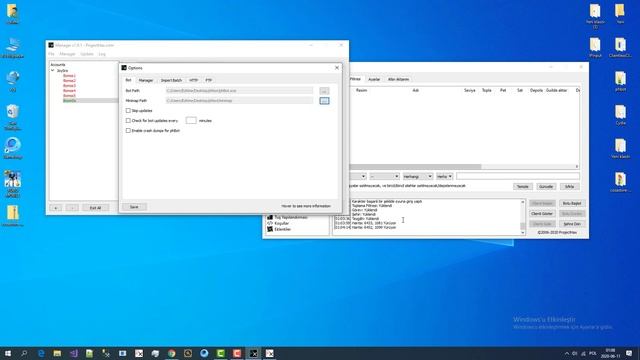Click the Client Göster button

tap(542, 214)
